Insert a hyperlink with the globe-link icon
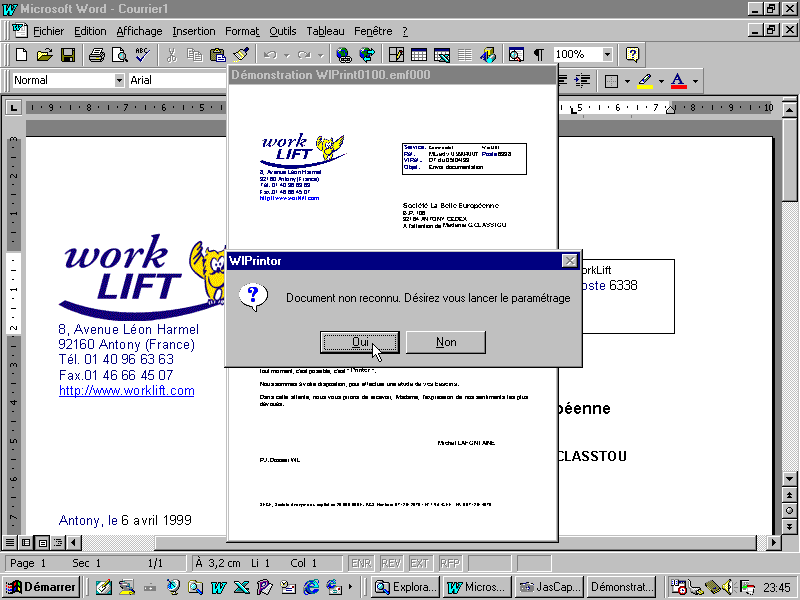The width and height of the screenshot is (800, 600). pos(343,54)
